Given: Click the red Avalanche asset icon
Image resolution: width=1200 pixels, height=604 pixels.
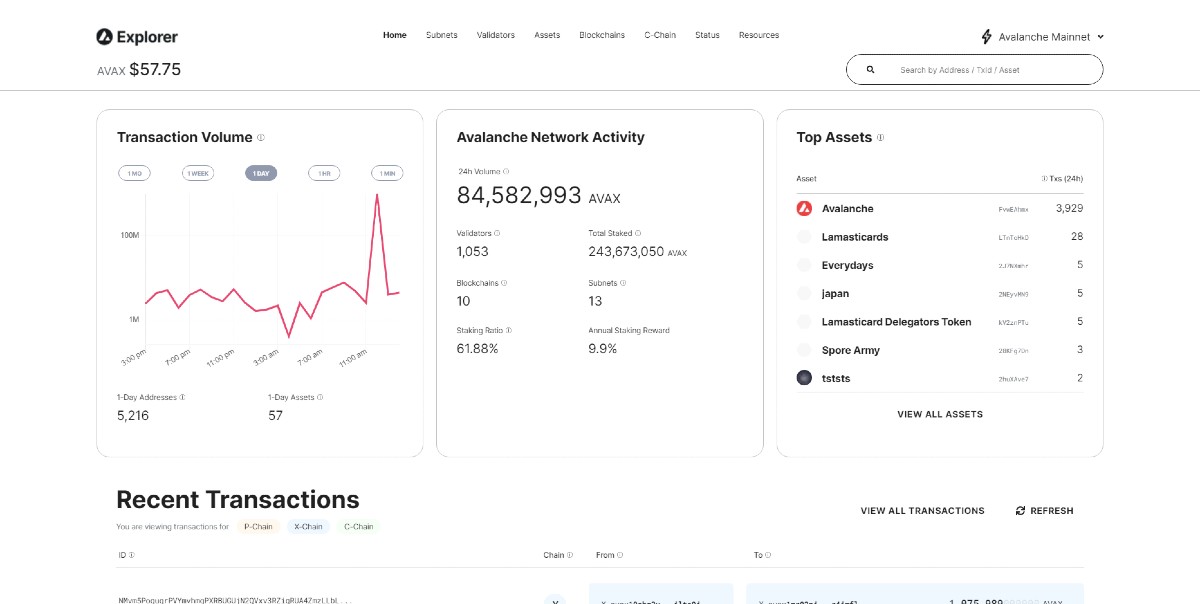Looking at the screenshot, I should pos(804,209).
